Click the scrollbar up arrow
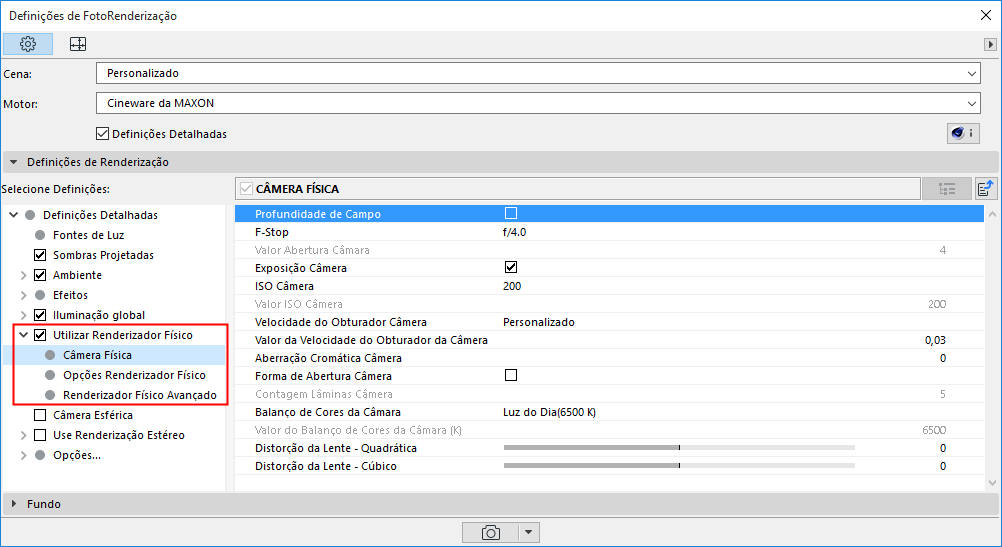The width and height of the screenshot is (1002, 547). (x=992, y=215)
